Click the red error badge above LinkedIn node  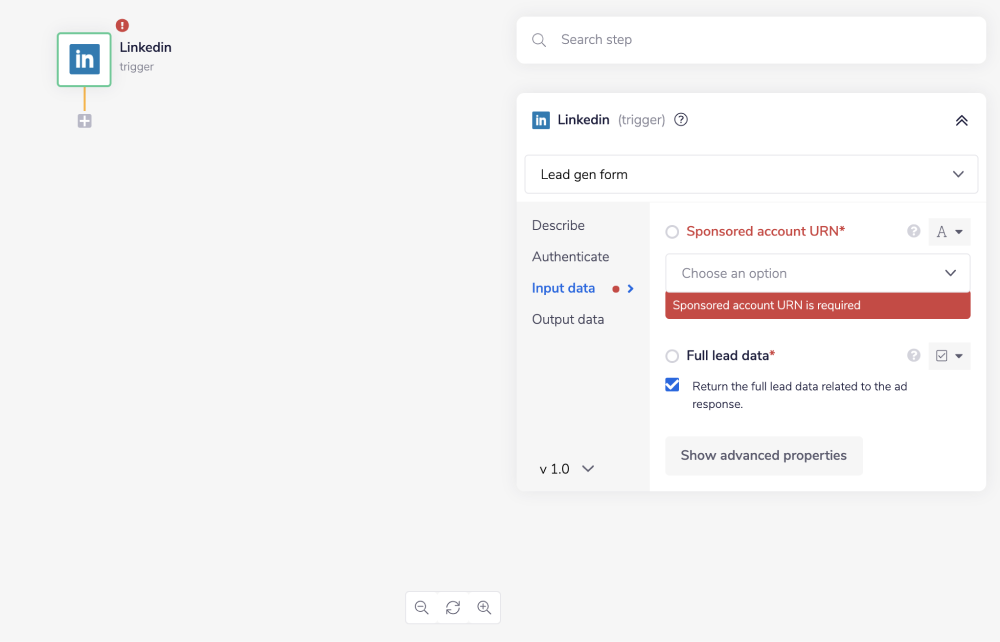click(x=121, y=25)
